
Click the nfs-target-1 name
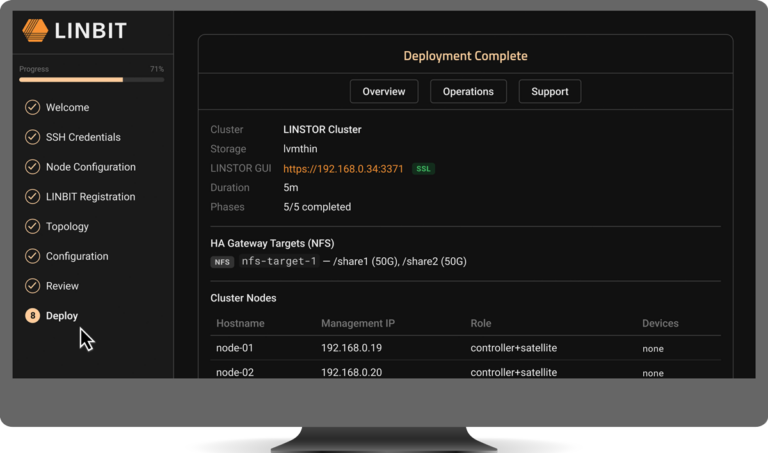click(x=279, y=261)
